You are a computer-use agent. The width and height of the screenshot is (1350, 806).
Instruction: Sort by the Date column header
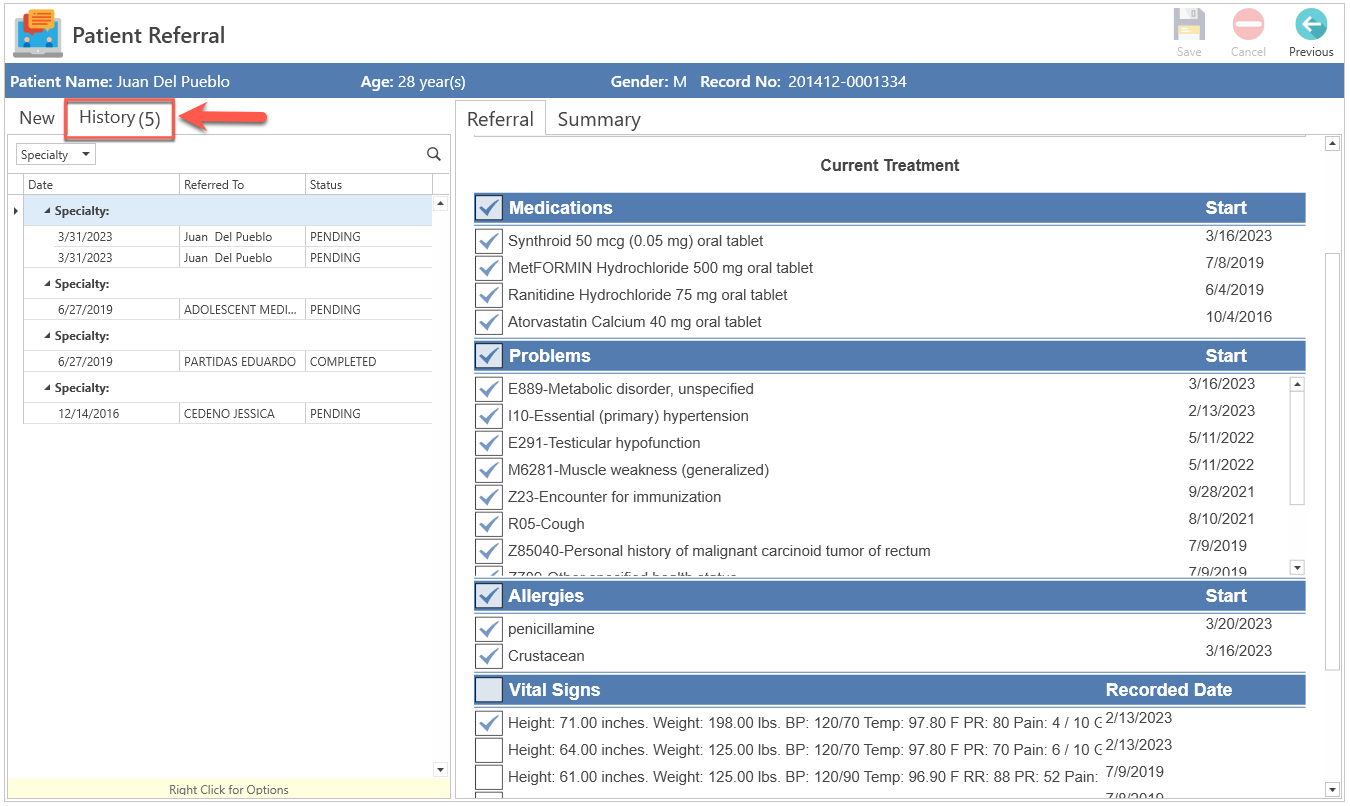101,185
